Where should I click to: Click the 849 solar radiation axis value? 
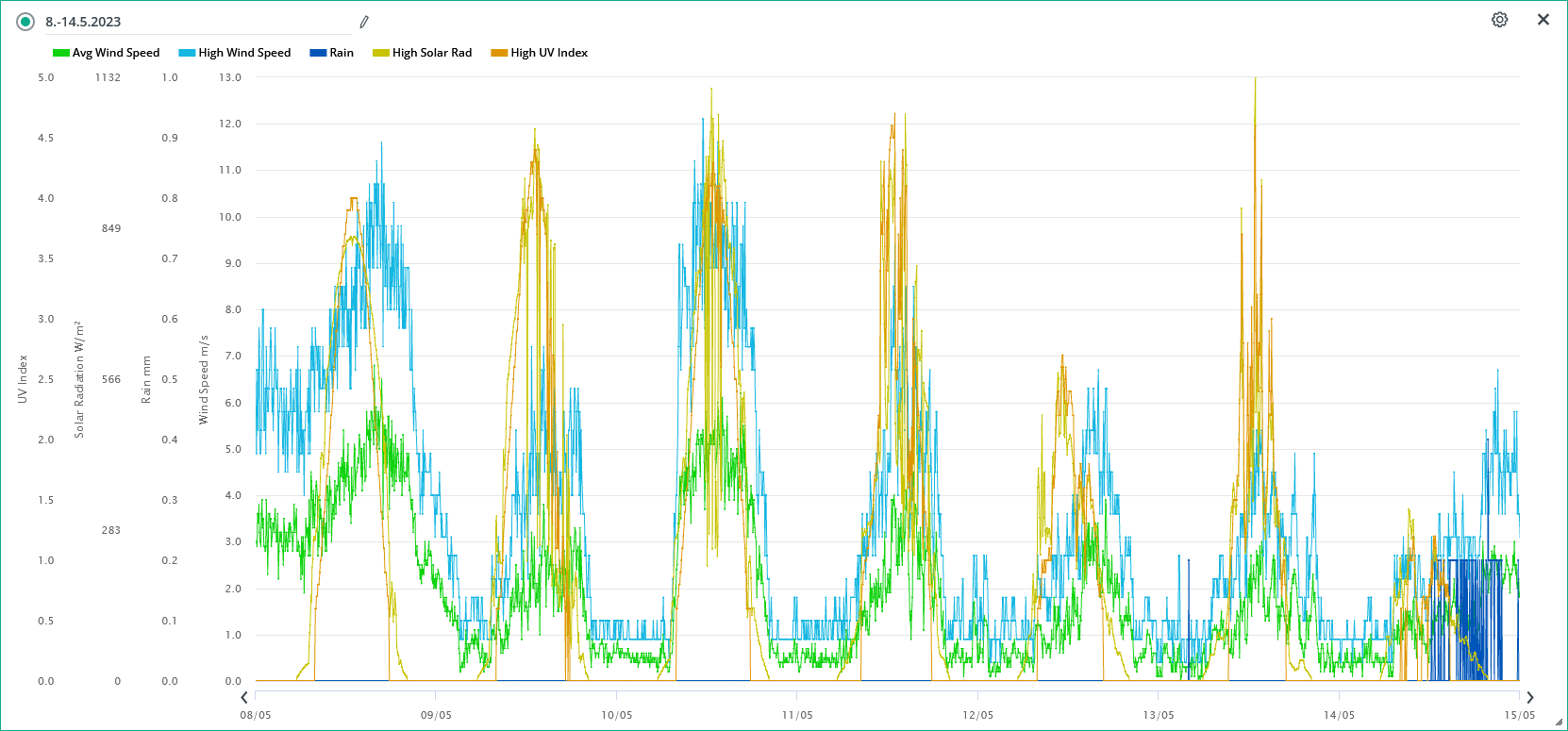[111, 228]
